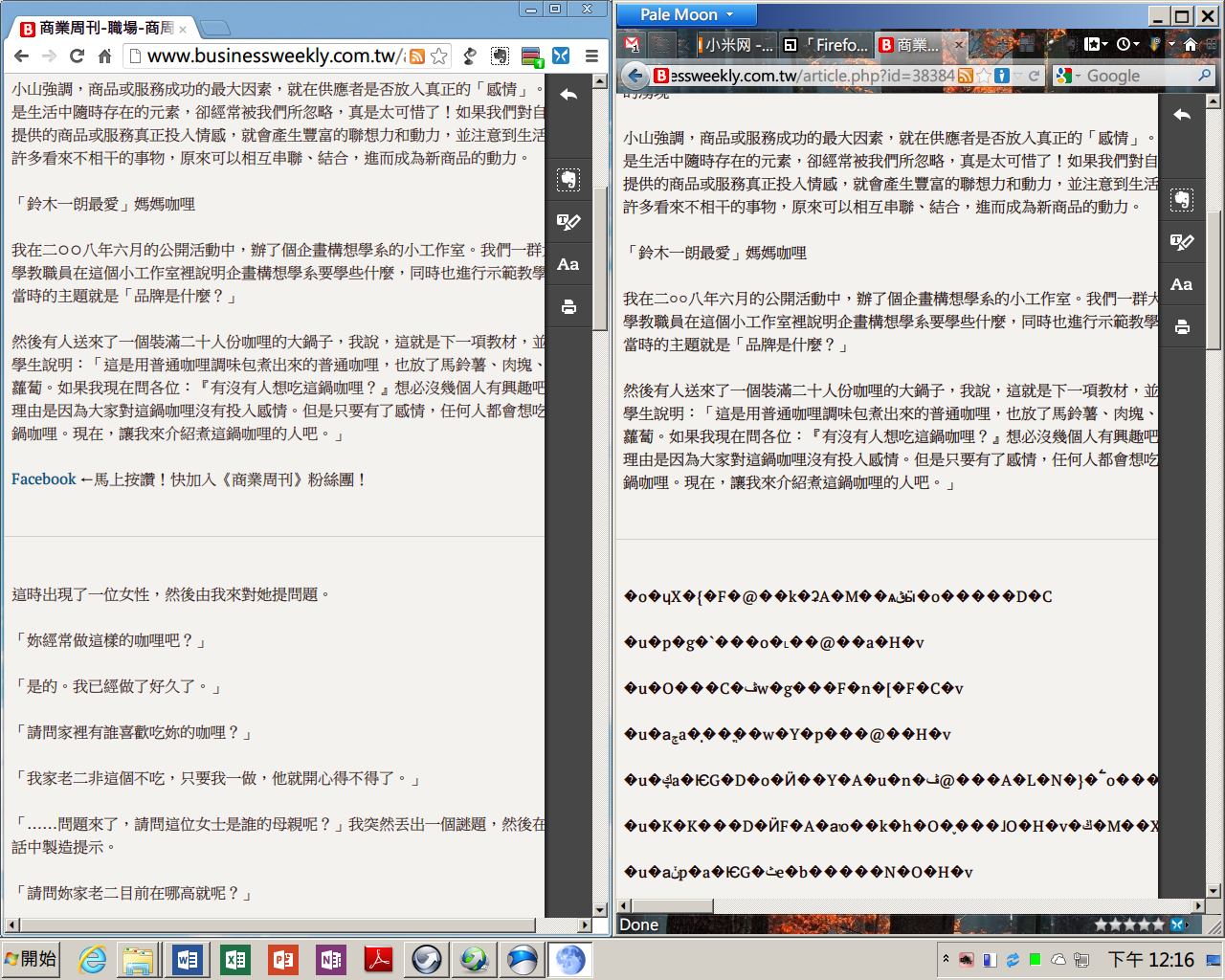Image resolution: width=1225 pixels, height=980 pixels.
Task: Click the Evernote elephant icon in Chrome's sidebar
Action: 568,180
